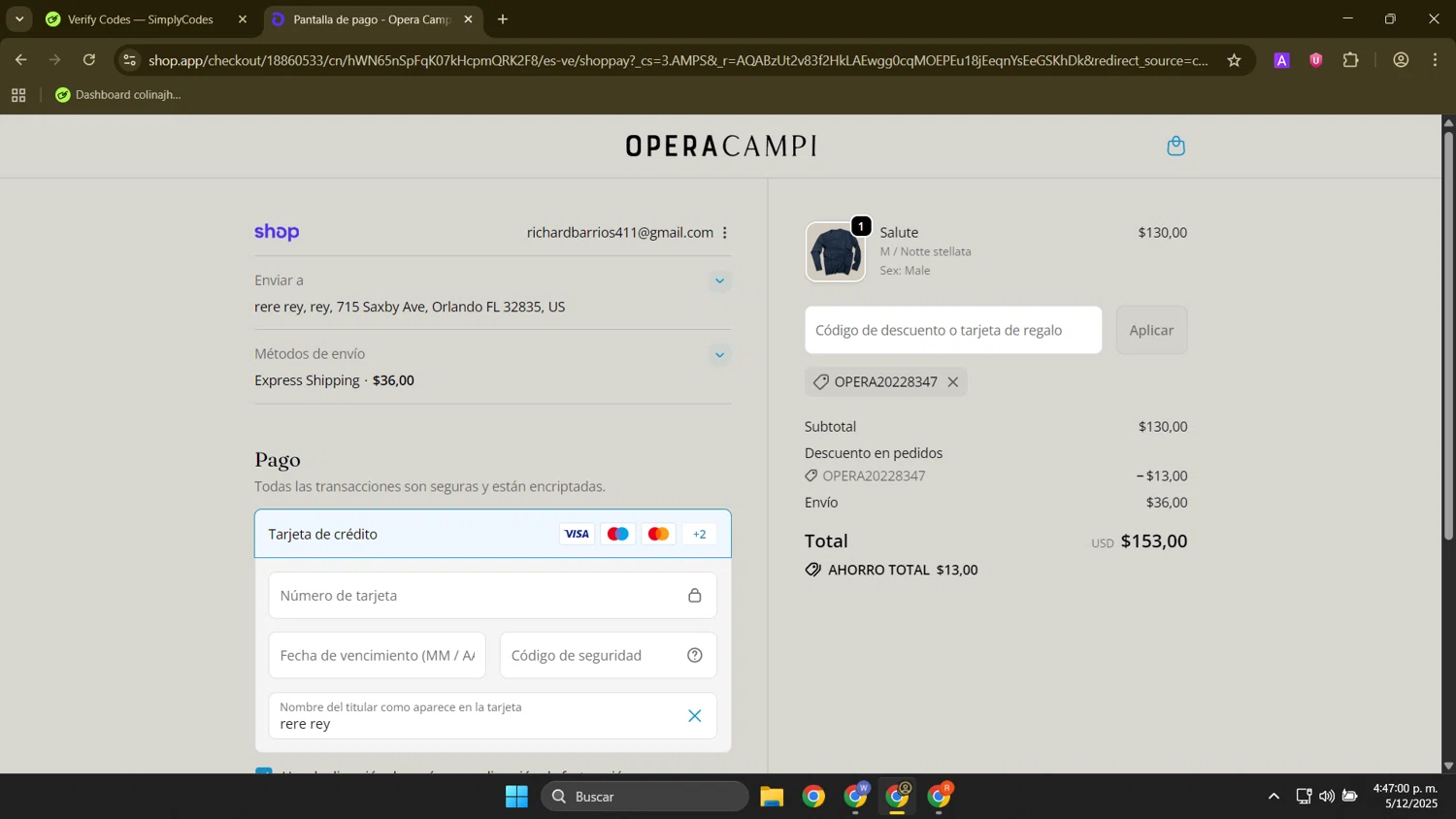Open the Chrome three-dot menu
Screen dimensions: 1456x819
(x=1435, y=60)
